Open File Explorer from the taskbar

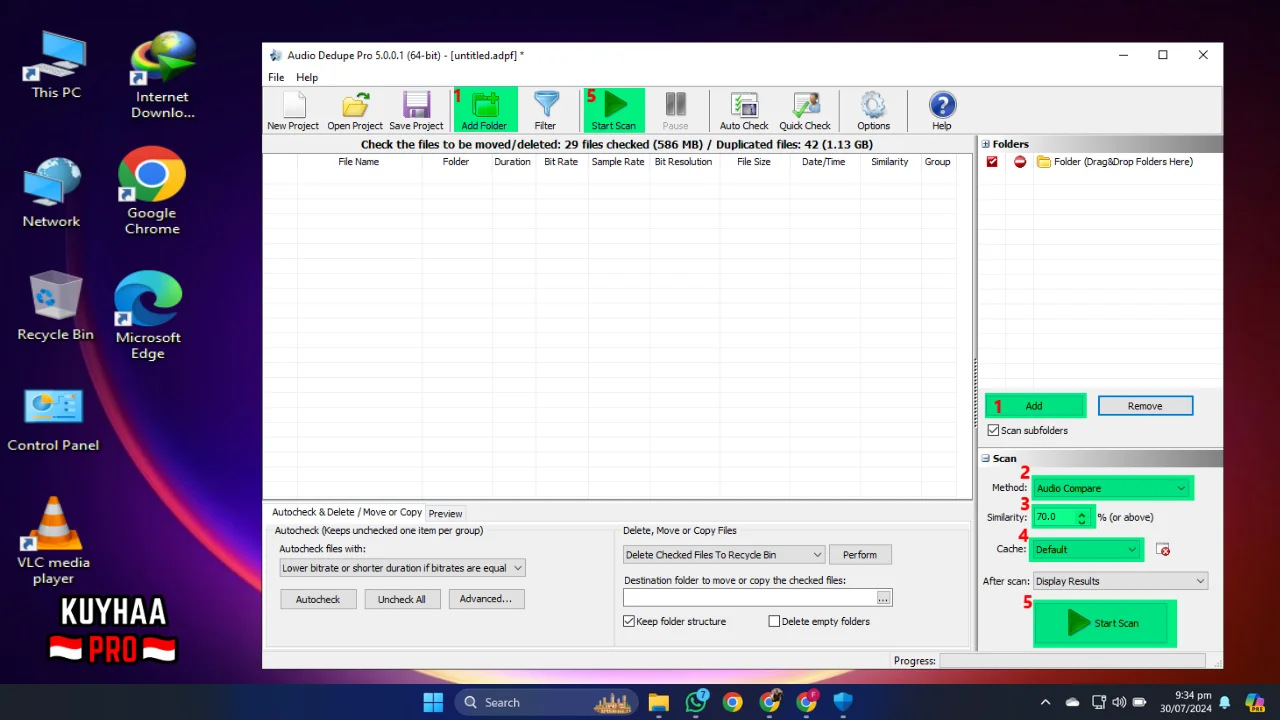[658, 702]
